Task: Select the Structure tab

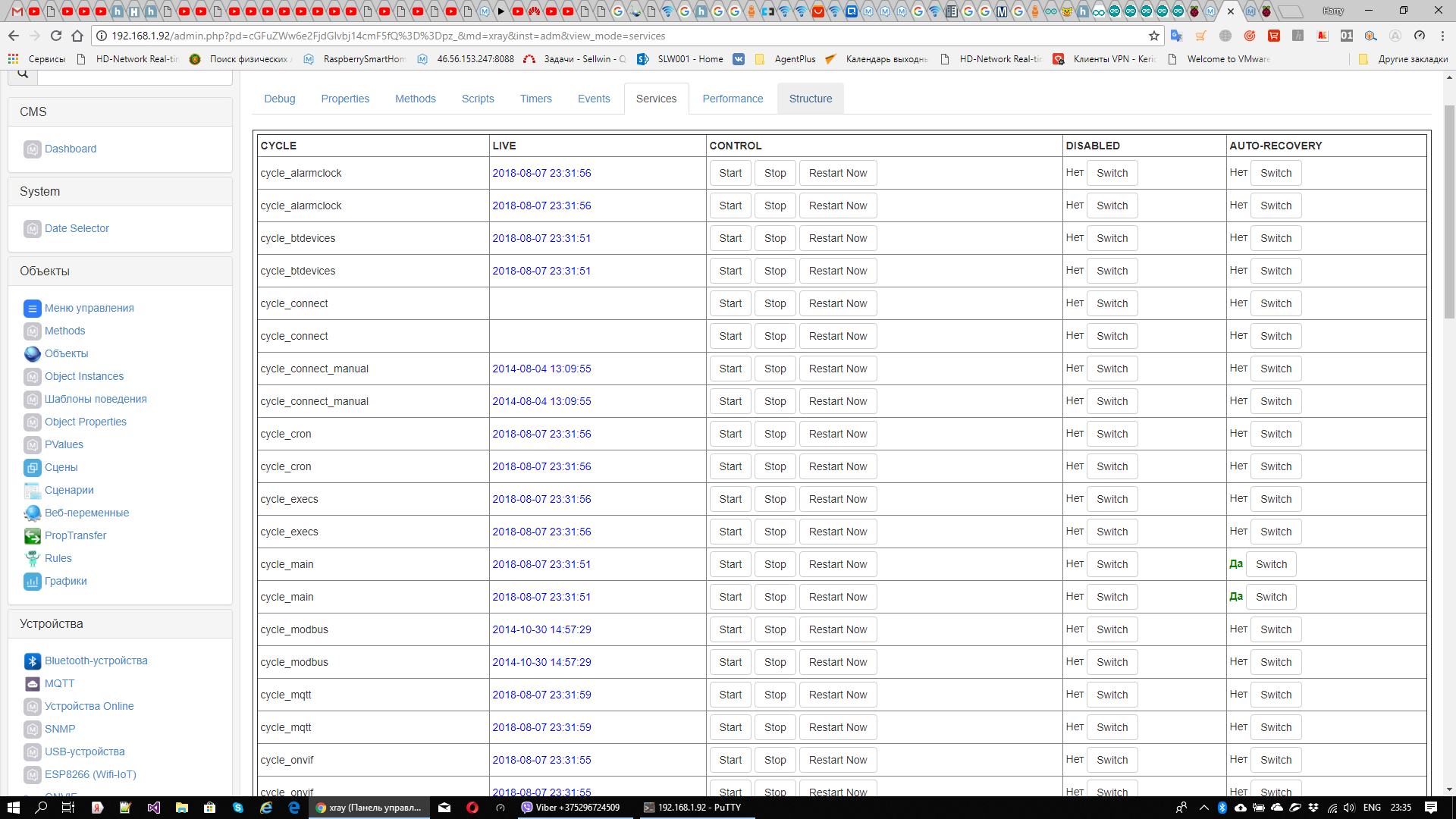Action: coord(810,99)
